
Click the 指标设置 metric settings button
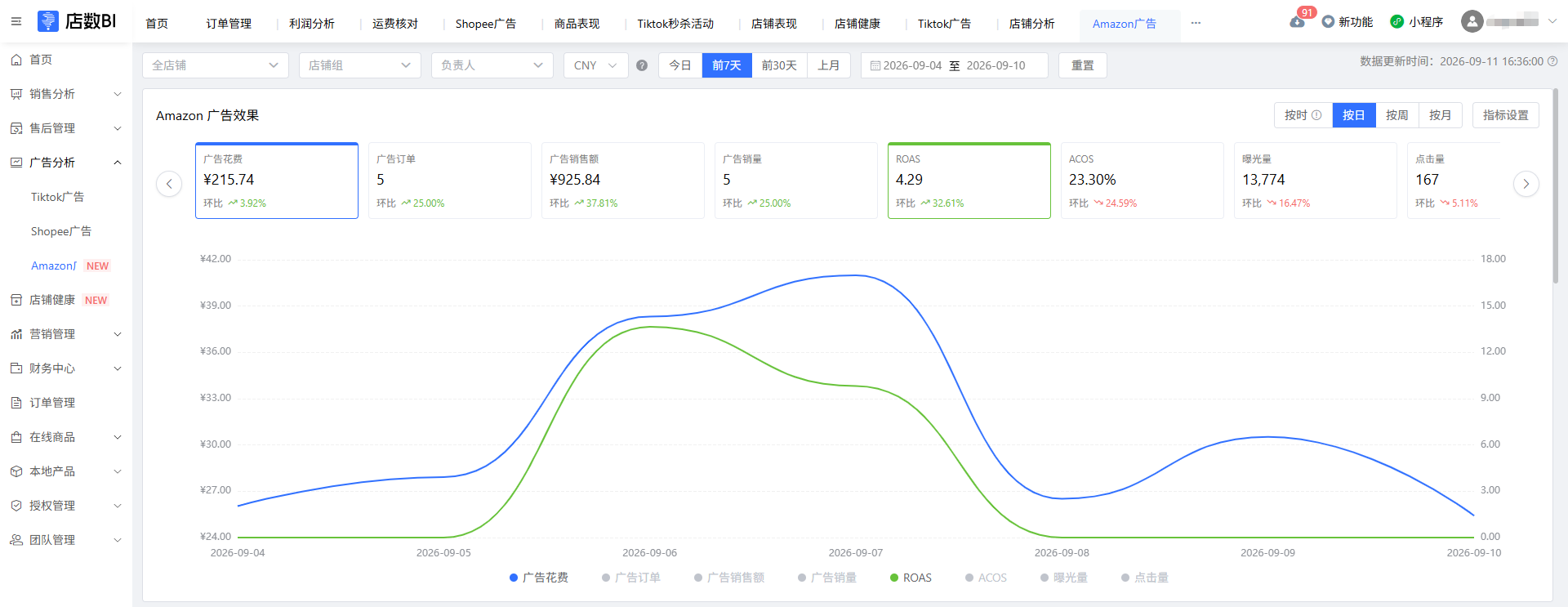click(x=1506, y=115)
